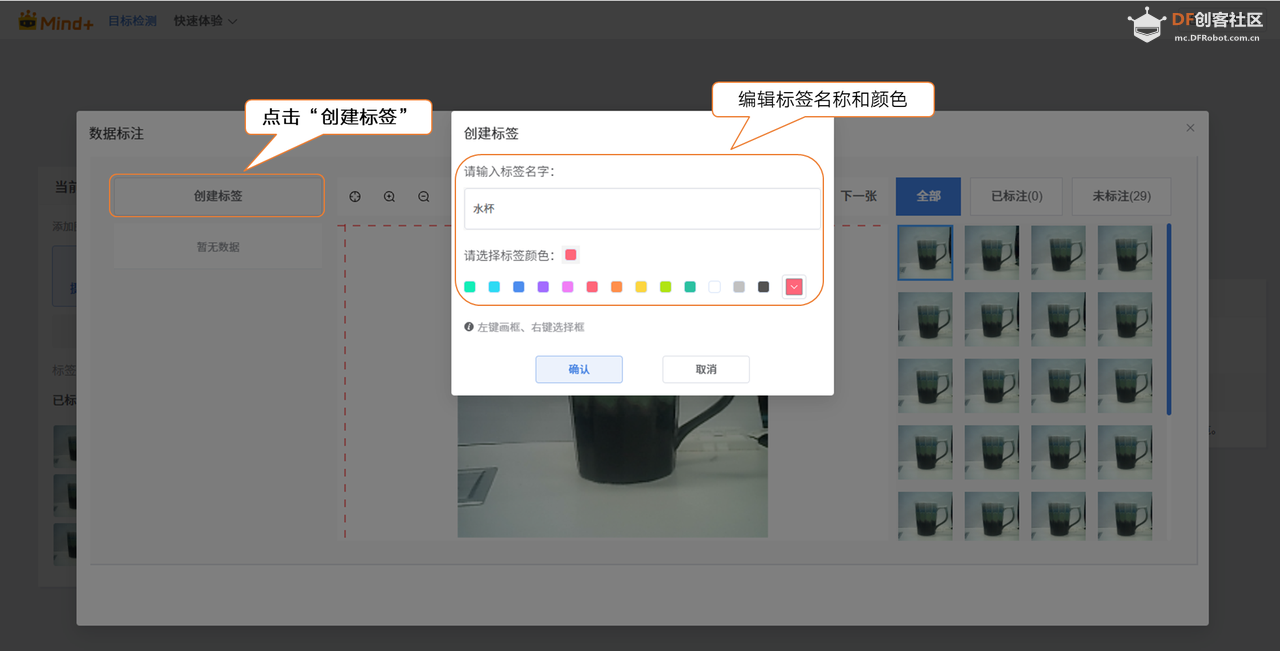Viewport: 1280px width, 651px height.
Task: Select the orange label color swatch
Action: pyautogui.click(x=616, y=286)
